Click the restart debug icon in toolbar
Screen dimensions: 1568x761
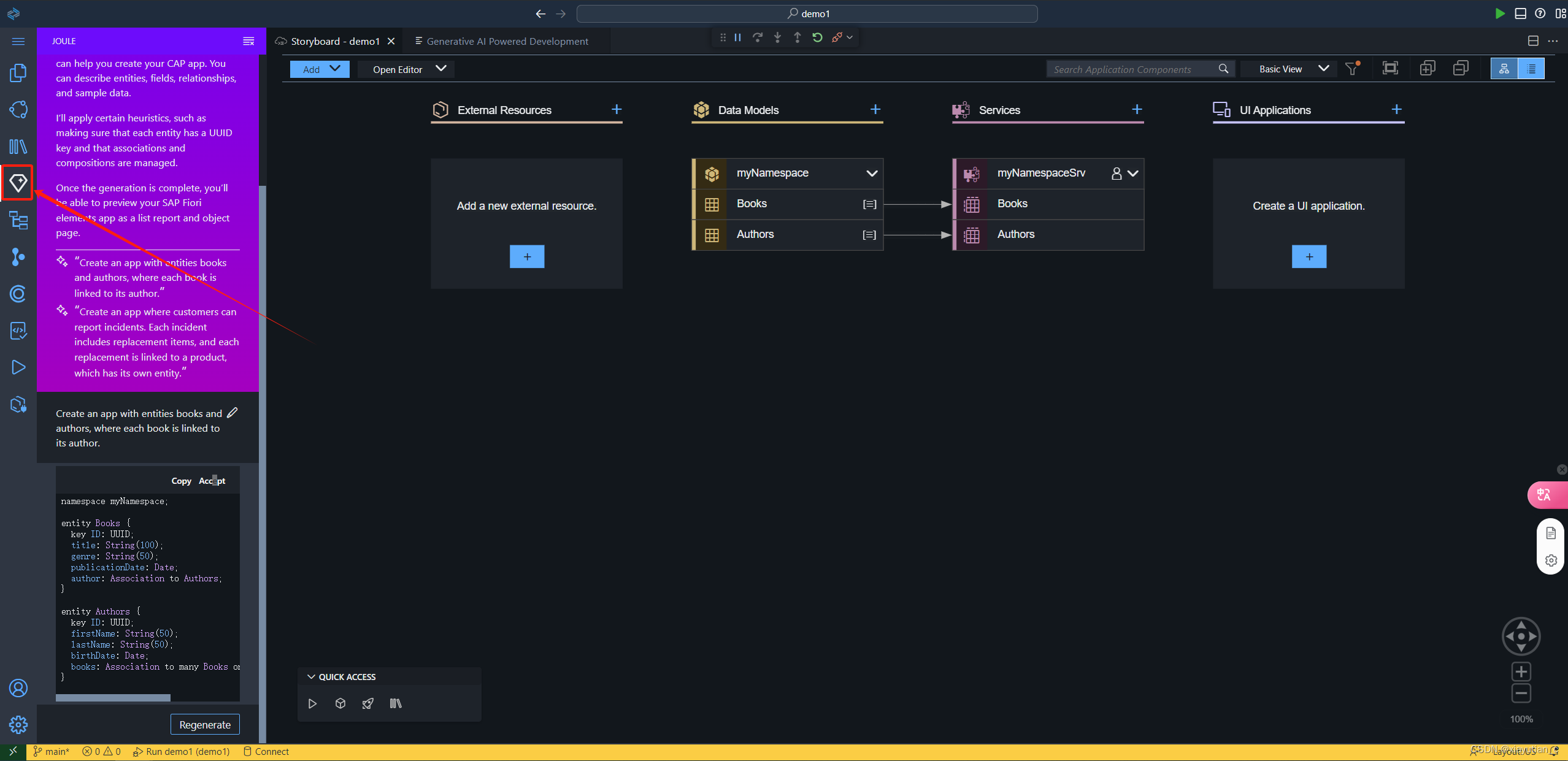click(817, 37)
